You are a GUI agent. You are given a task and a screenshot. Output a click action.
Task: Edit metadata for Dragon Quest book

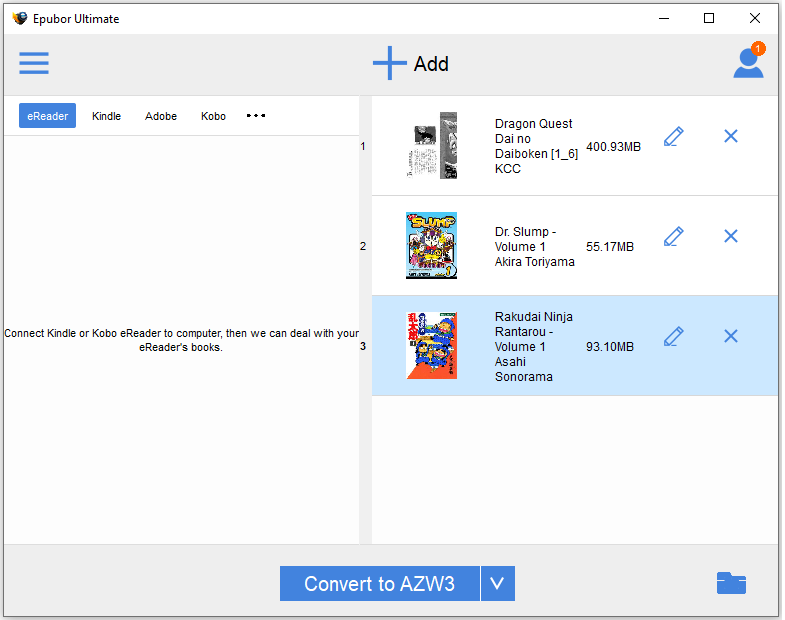[673, 136]
